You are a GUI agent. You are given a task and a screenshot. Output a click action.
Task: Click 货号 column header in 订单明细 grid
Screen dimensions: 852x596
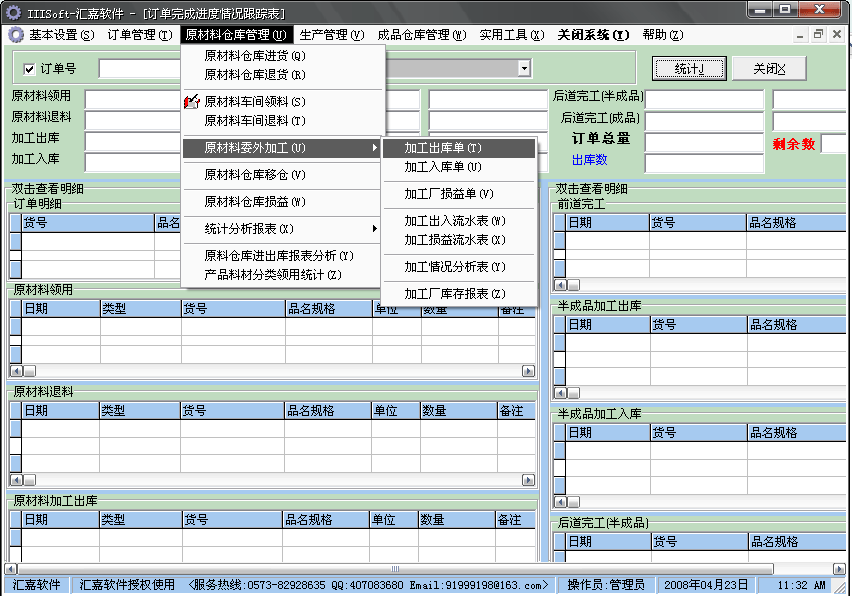click(x=88, y=223)
